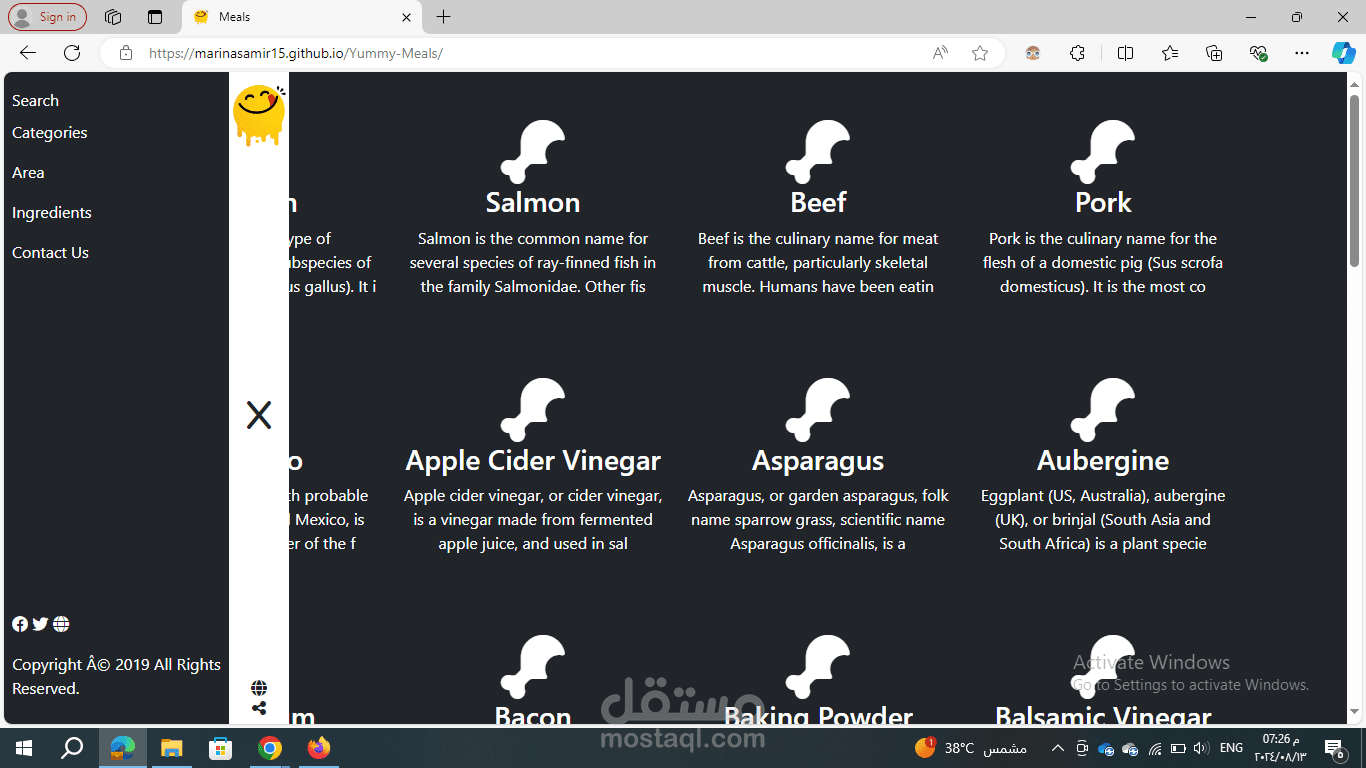The image size is (1366, 768).
Task: Close the side menu with the X icon
Action: pos(259,415)
